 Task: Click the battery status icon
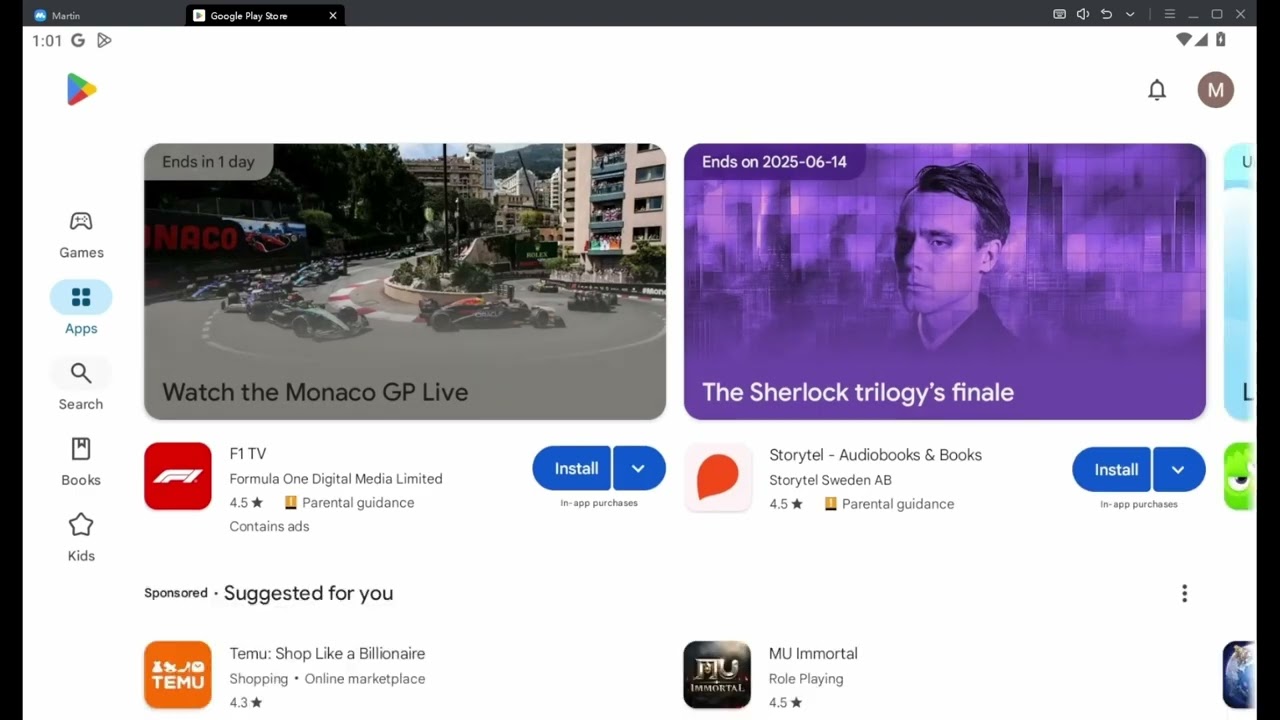pos(1220,40)
